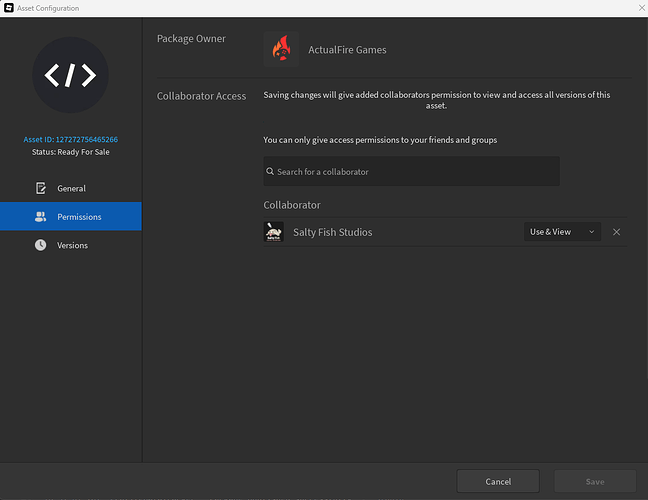Click the Asset ID number link
Viewport: 648px width, 500px height.
coord(70,139)
